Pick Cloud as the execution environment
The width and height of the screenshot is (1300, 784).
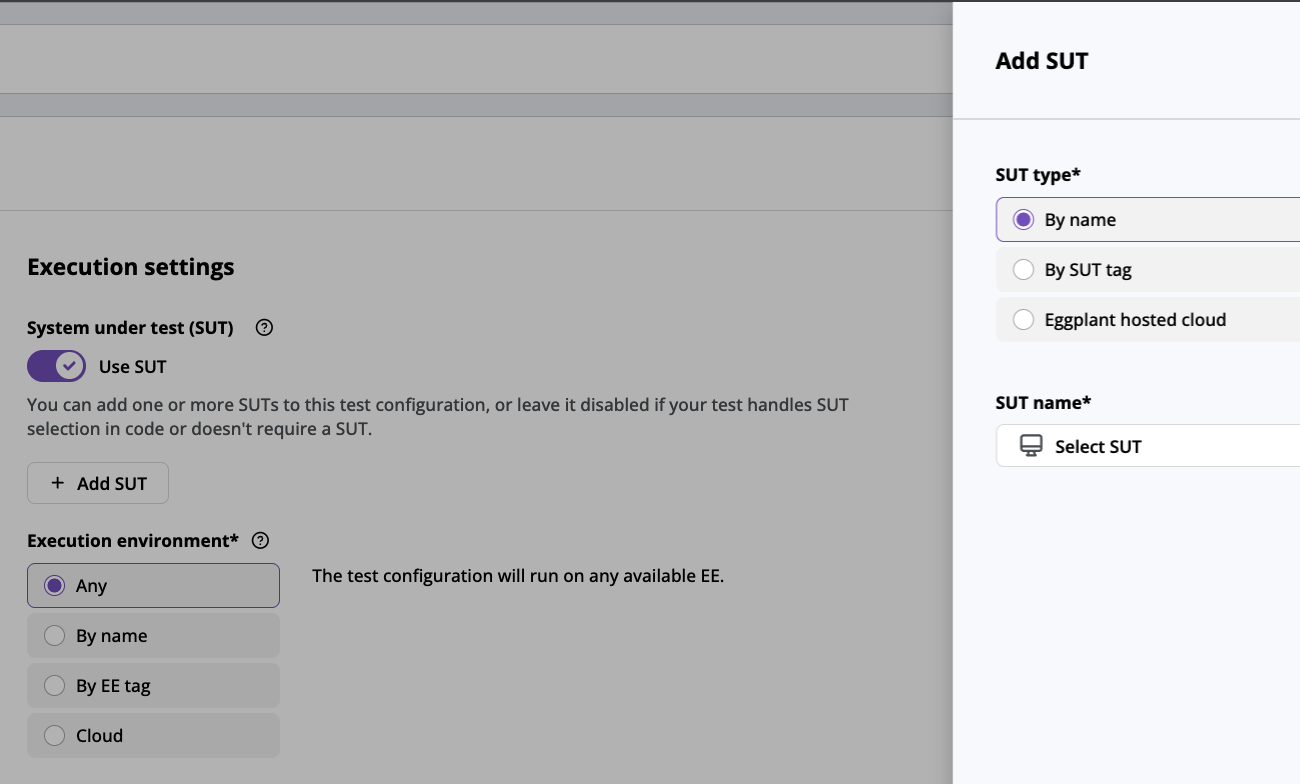tap(55, 735)
